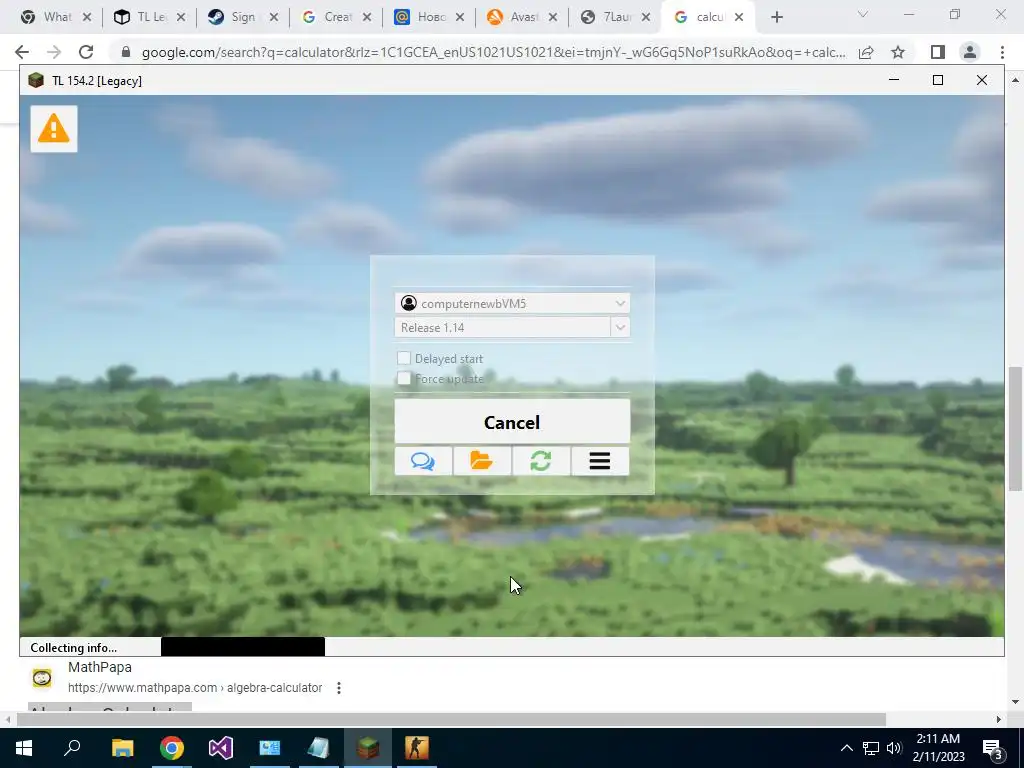The height and width of the screenshot is (768, 1024).
Task: Switch to the Google 'Creat' tab
Action: (336, 17)
